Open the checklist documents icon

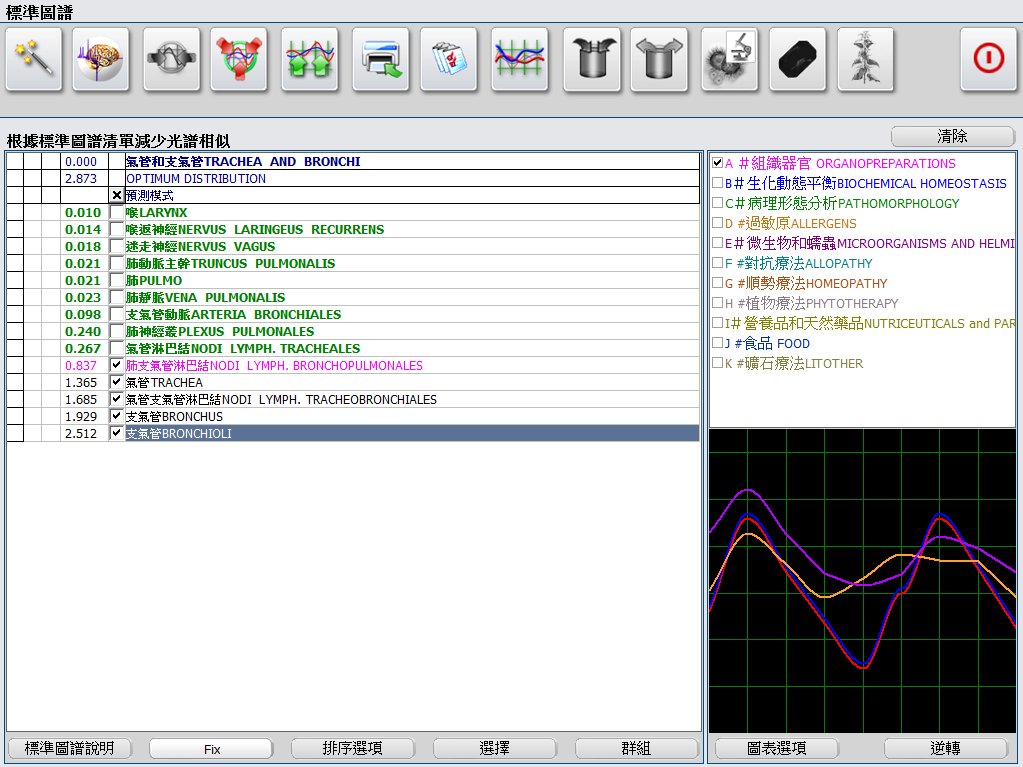(448, 60)
